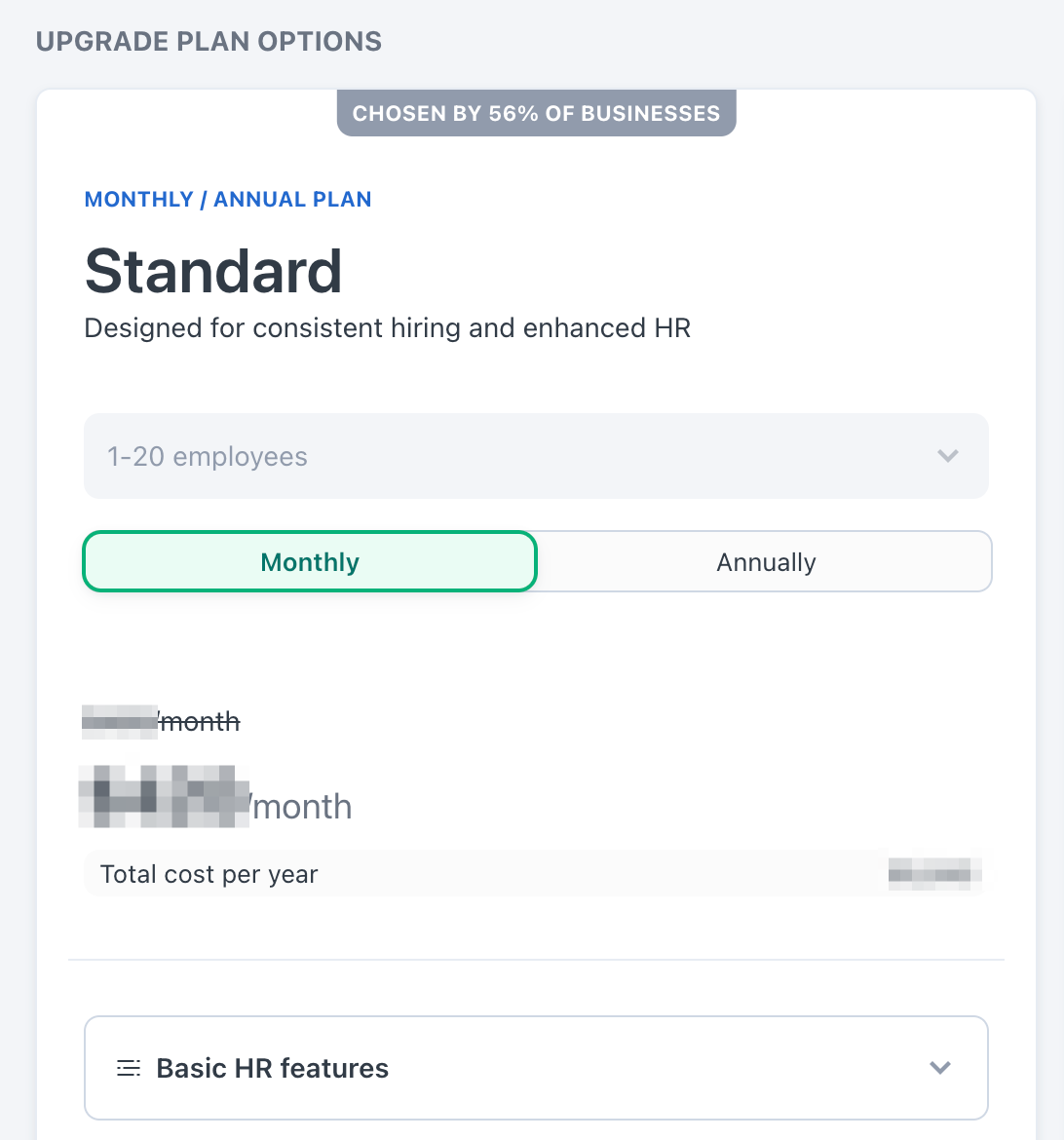Click the crossed-out /month text
Viewport: 1064px width, 1140px height.
201,722
